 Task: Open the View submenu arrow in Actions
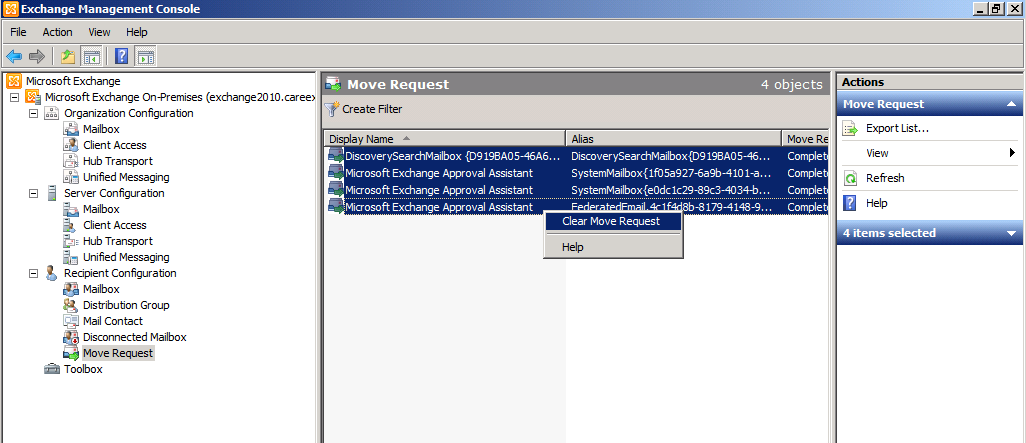pos(1012,153)
